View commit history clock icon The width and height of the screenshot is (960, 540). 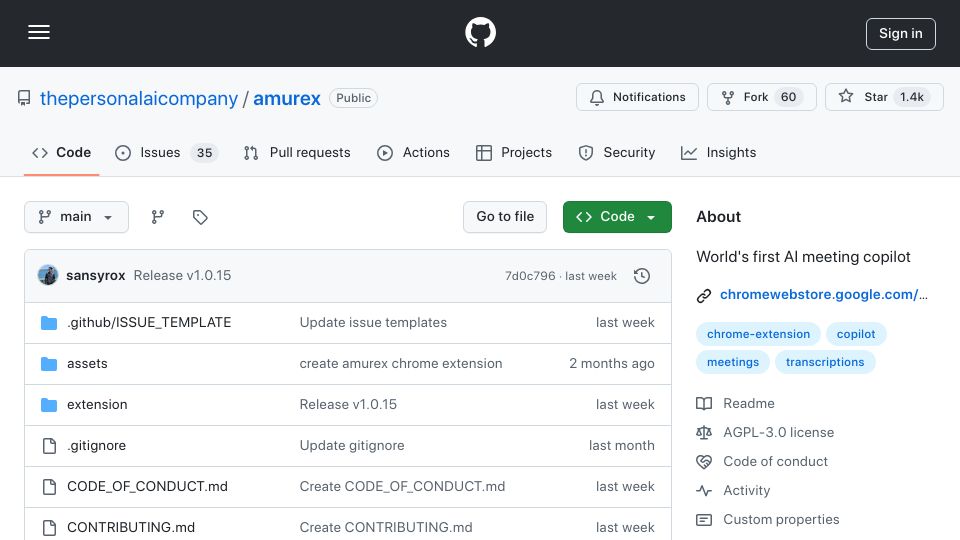642,276
